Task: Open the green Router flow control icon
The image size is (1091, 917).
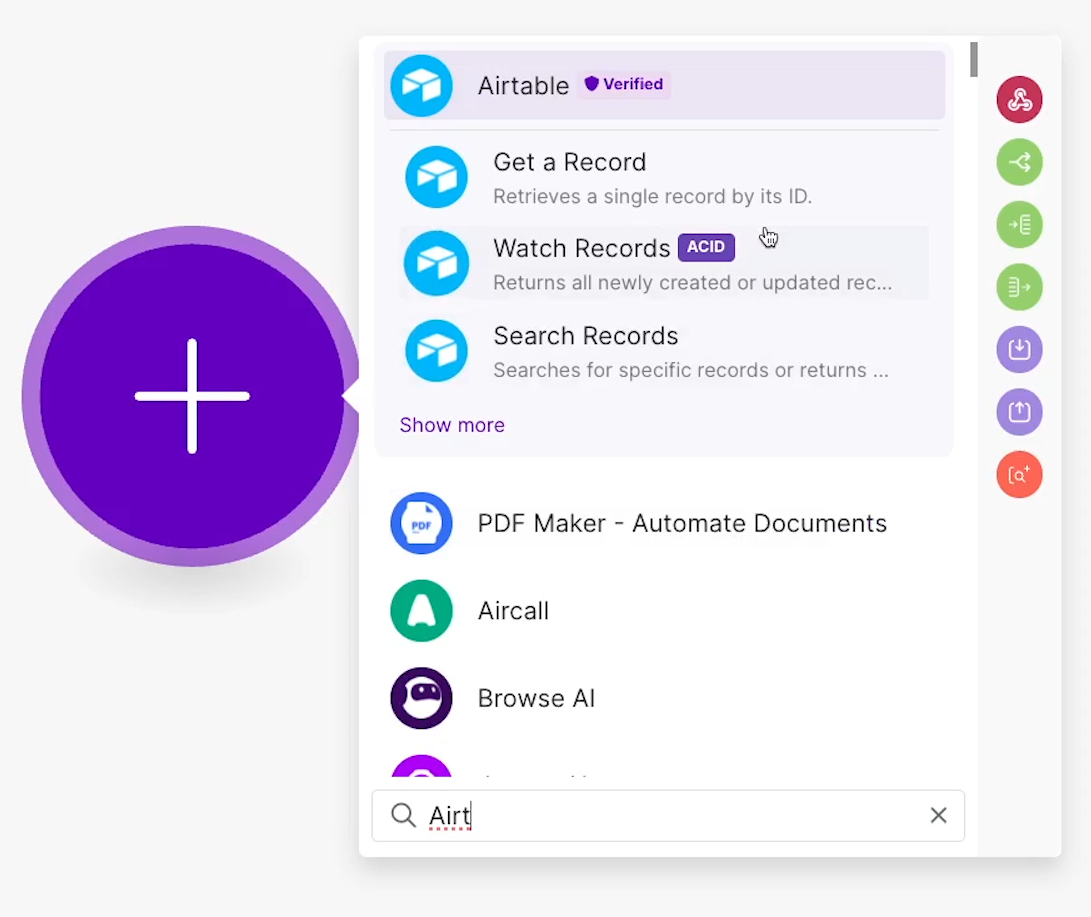Action: (1019, 162)
